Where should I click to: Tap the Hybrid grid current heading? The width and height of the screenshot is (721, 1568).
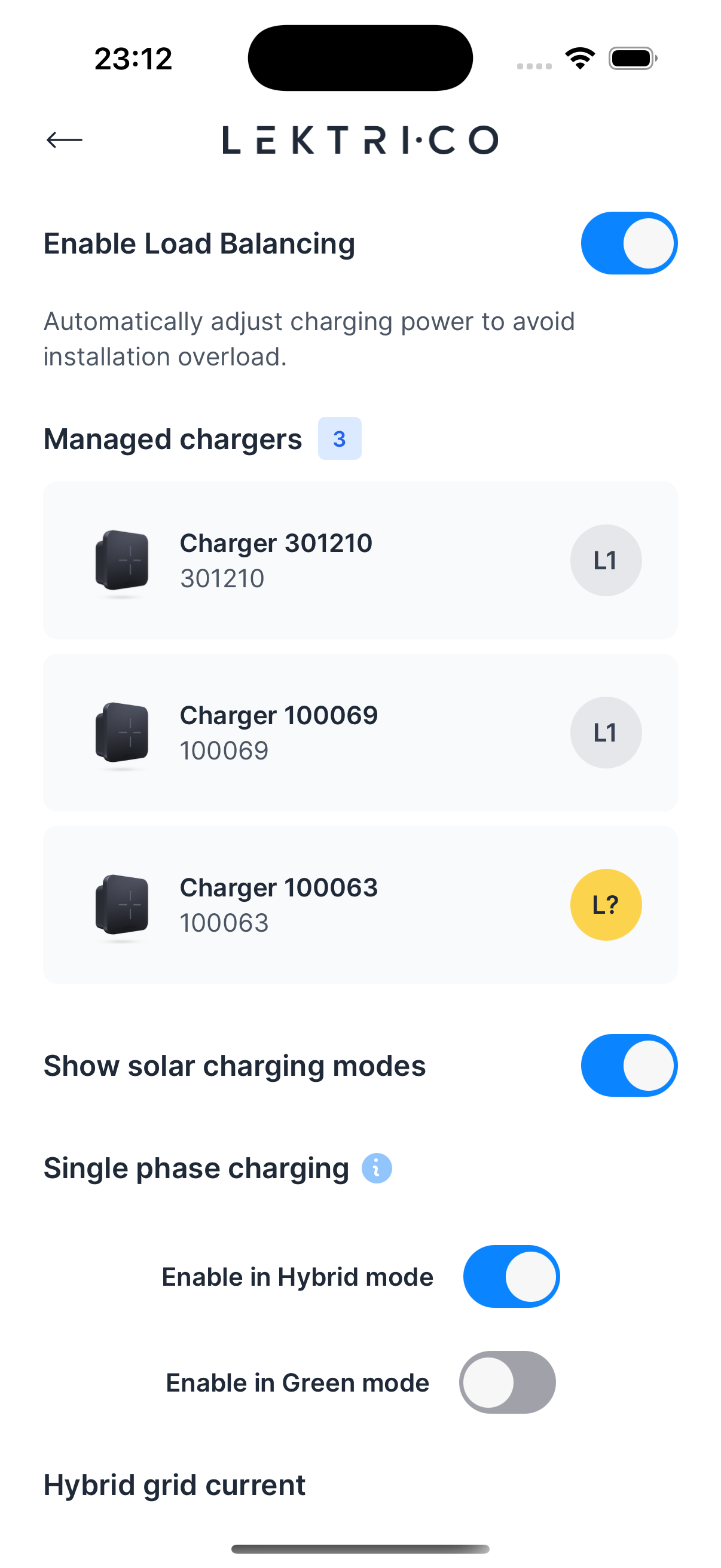pyautogui.click(x=175, y=1485)
